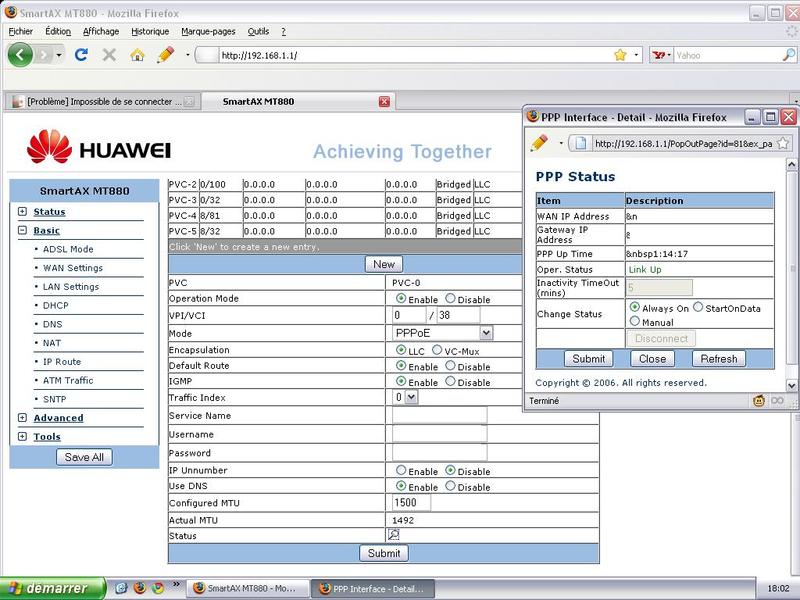Disable Use DNS option
The height and width of the screenshot is (600, 800).
[450, 486]
